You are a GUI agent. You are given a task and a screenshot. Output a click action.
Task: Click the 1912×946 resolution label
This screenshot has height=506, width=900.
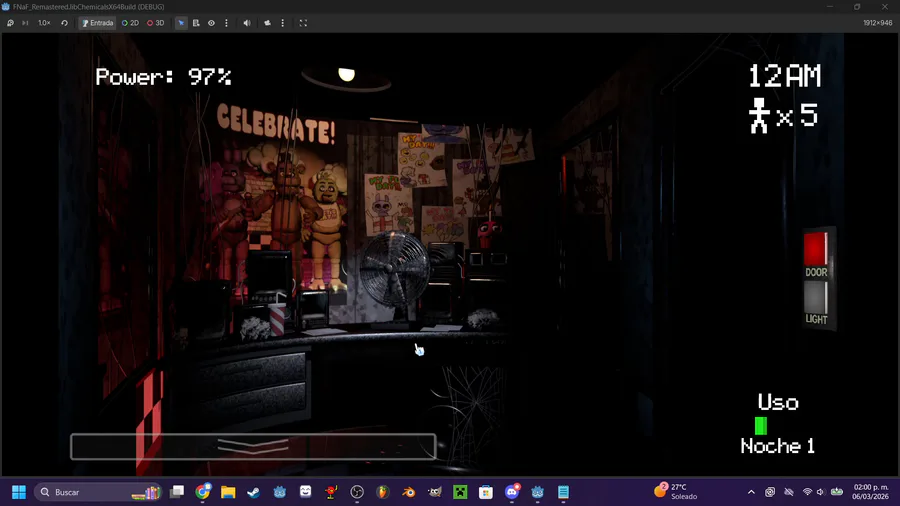[x=878, y=23]
